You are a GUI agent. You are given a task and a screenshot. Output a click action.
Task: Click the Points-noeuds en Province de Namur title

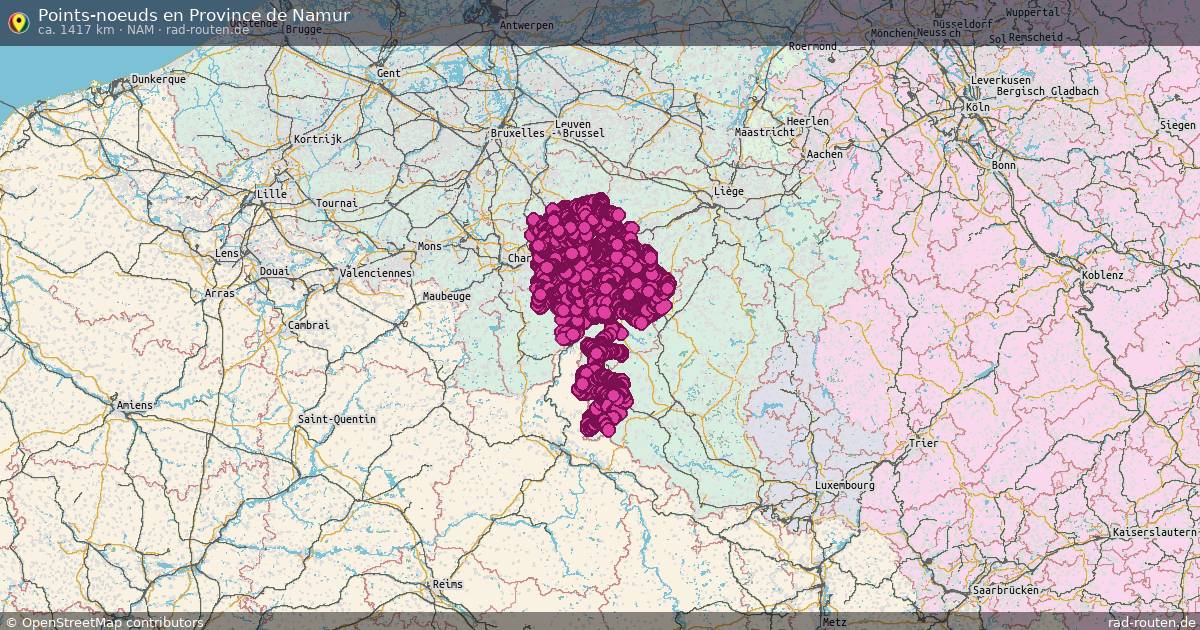[196, 15]
